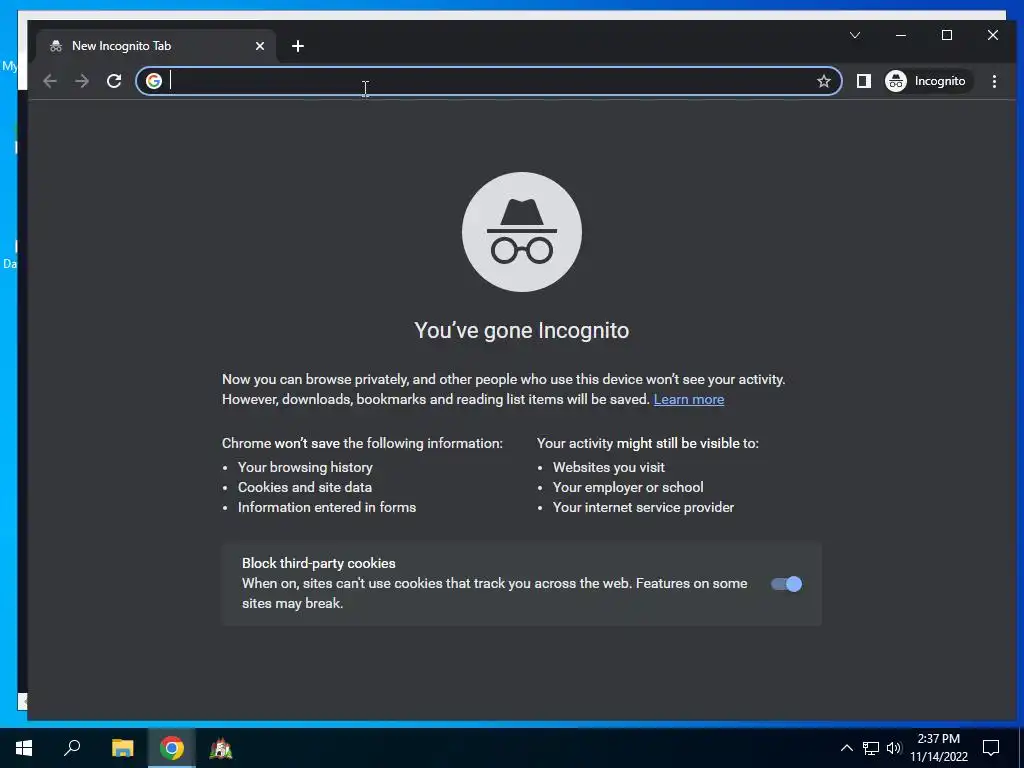
Task: Open the Windows Start menu
Action: click(x=24, y=748)
